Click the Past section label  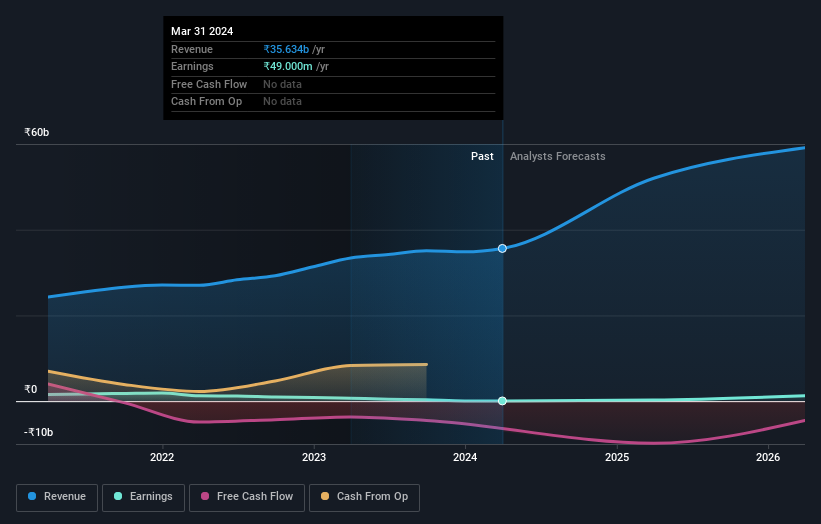(482, 157)
